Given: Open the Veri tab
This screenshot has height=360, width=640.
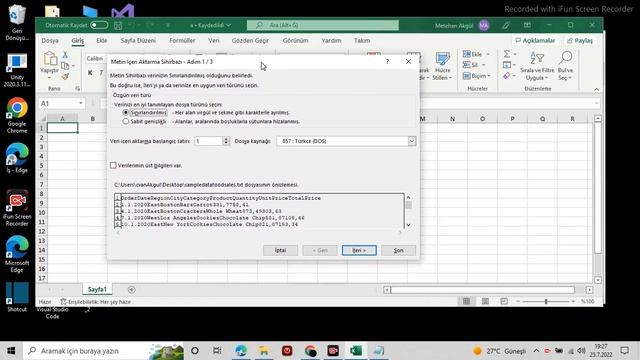Looking at the screenshot, I should (x=214, y=40).
